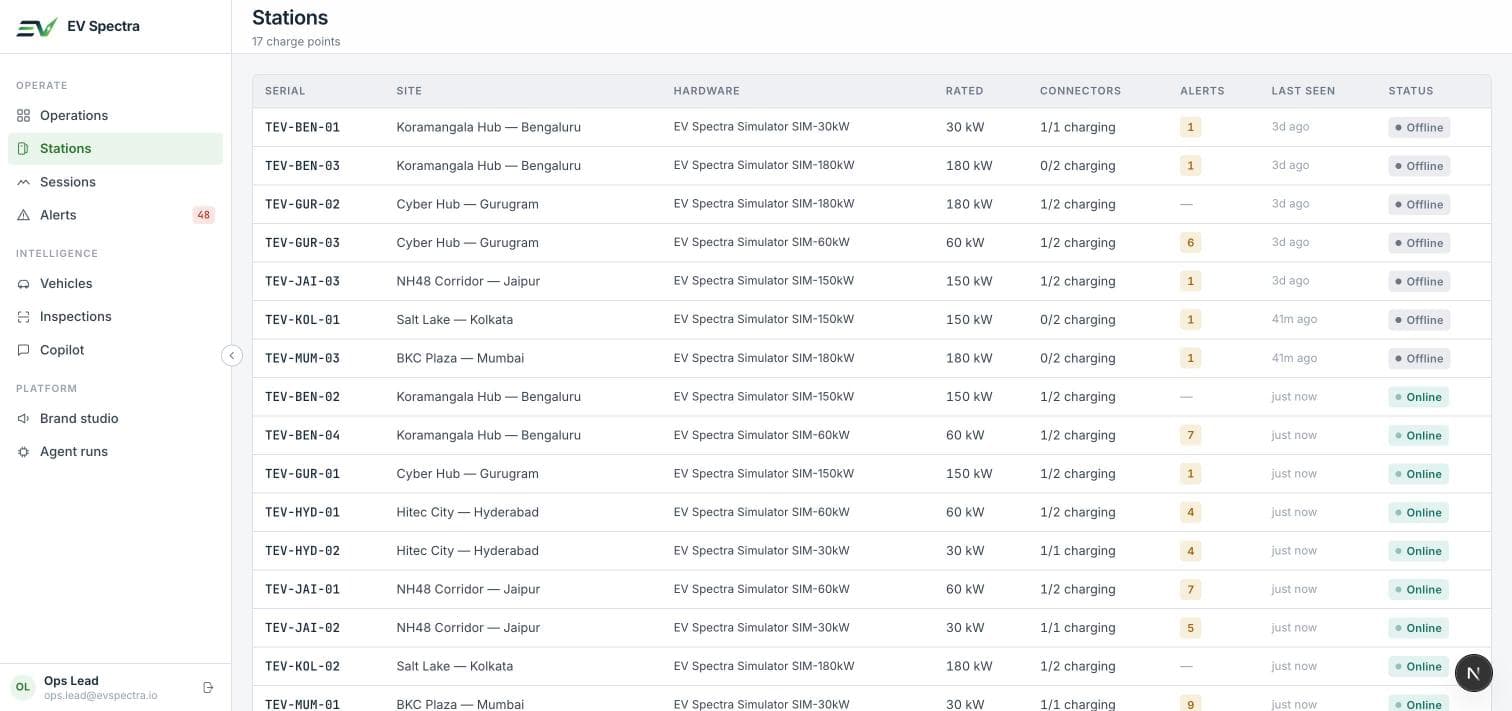
Task: Sort by the CONNECTORS column header
Action: point(1080,91)
